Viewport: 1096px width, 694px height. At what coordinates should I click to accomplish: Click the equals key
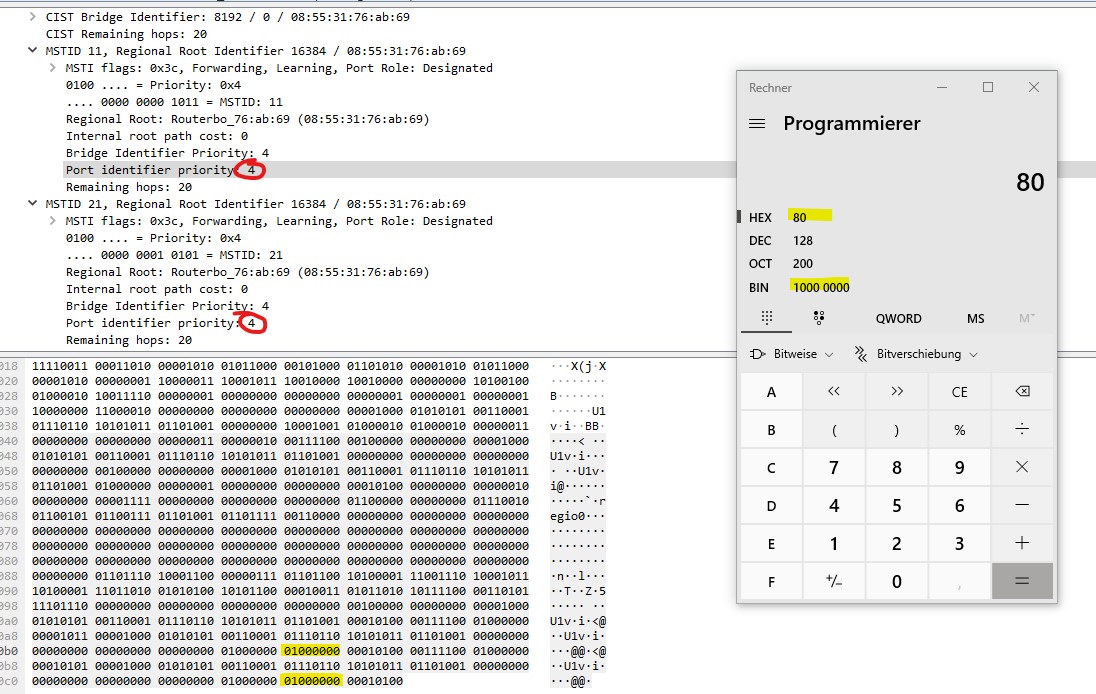[1022, 581]
